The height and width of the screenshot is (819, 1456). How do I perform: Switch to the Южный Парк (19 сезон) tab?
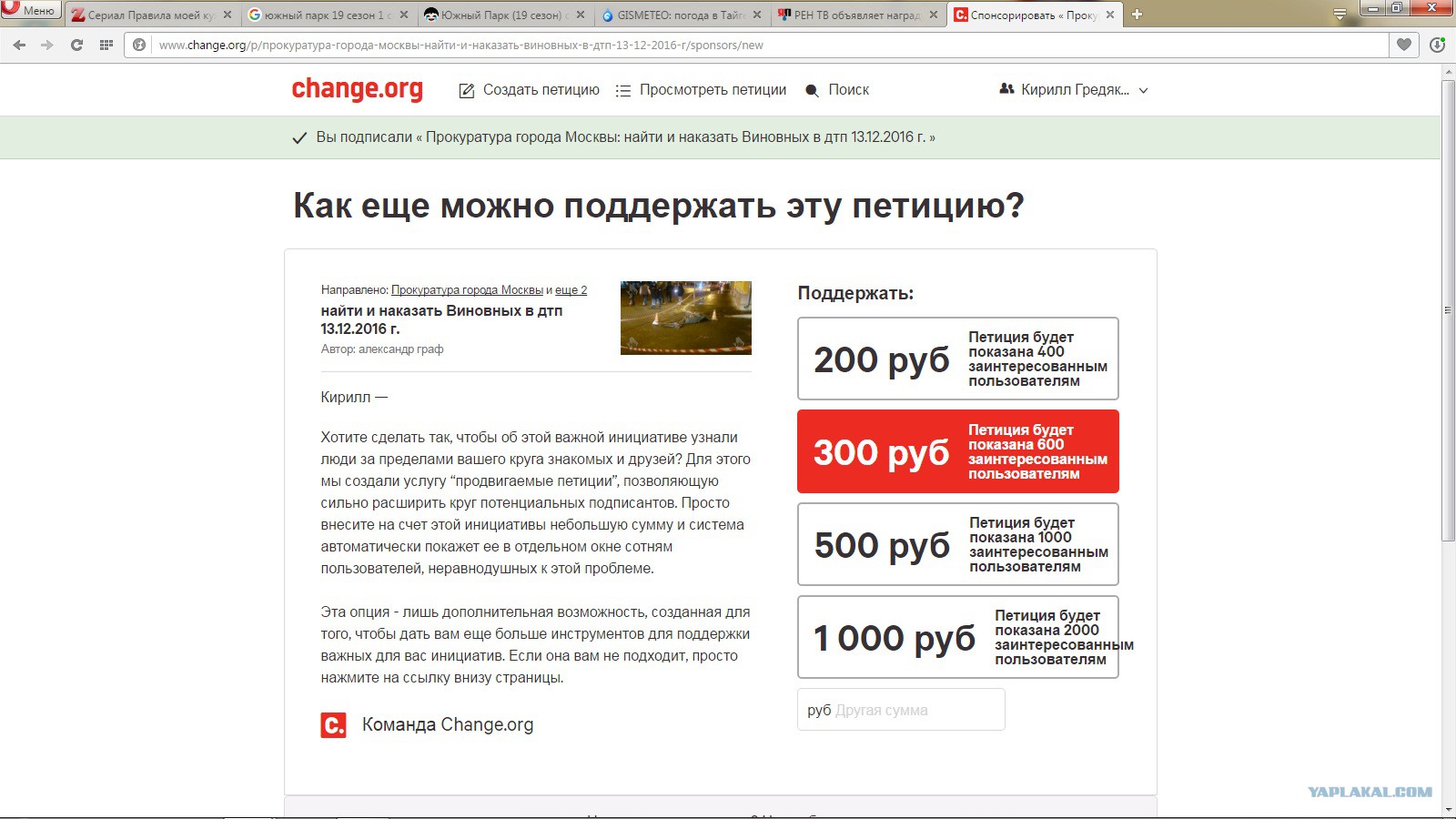pos(505,15)
